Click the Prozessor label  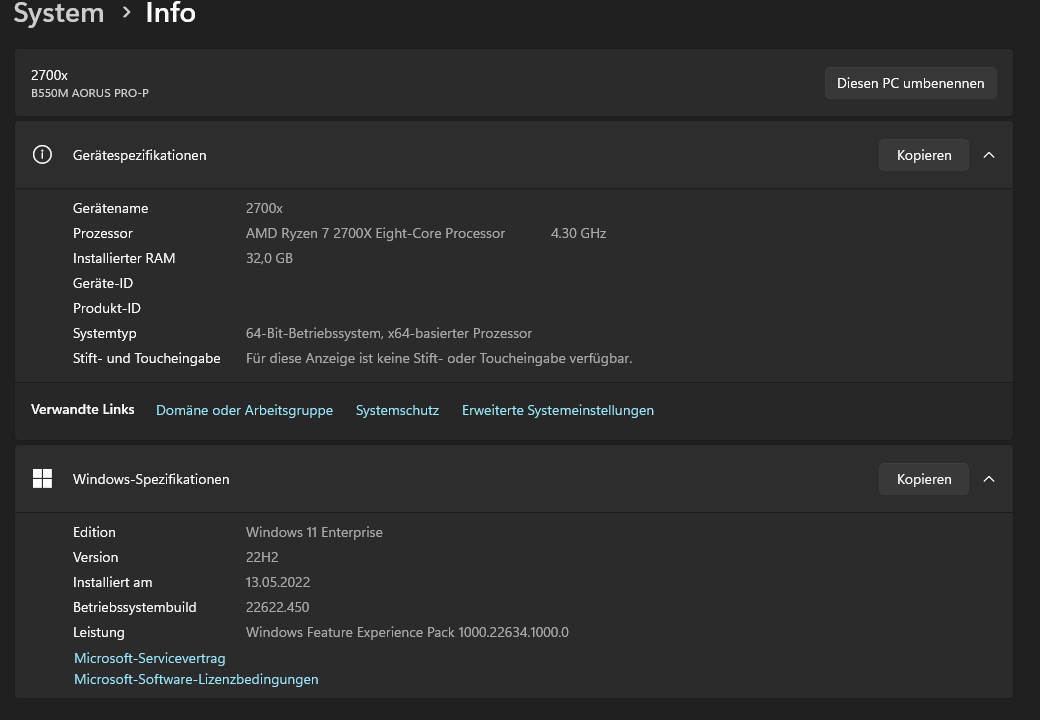click(103, 233)
